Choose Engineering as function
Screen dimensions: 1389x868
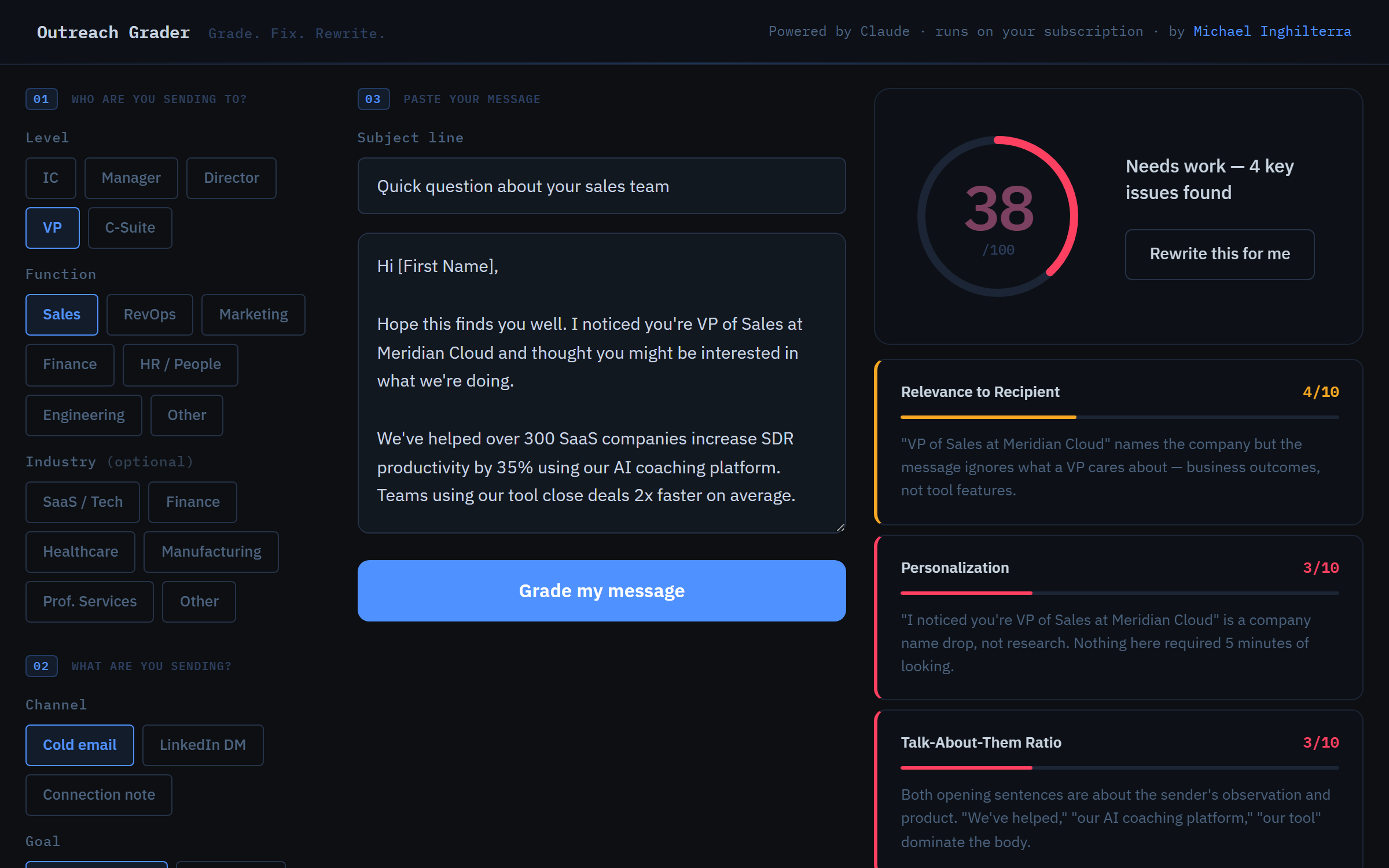point(84,415)
